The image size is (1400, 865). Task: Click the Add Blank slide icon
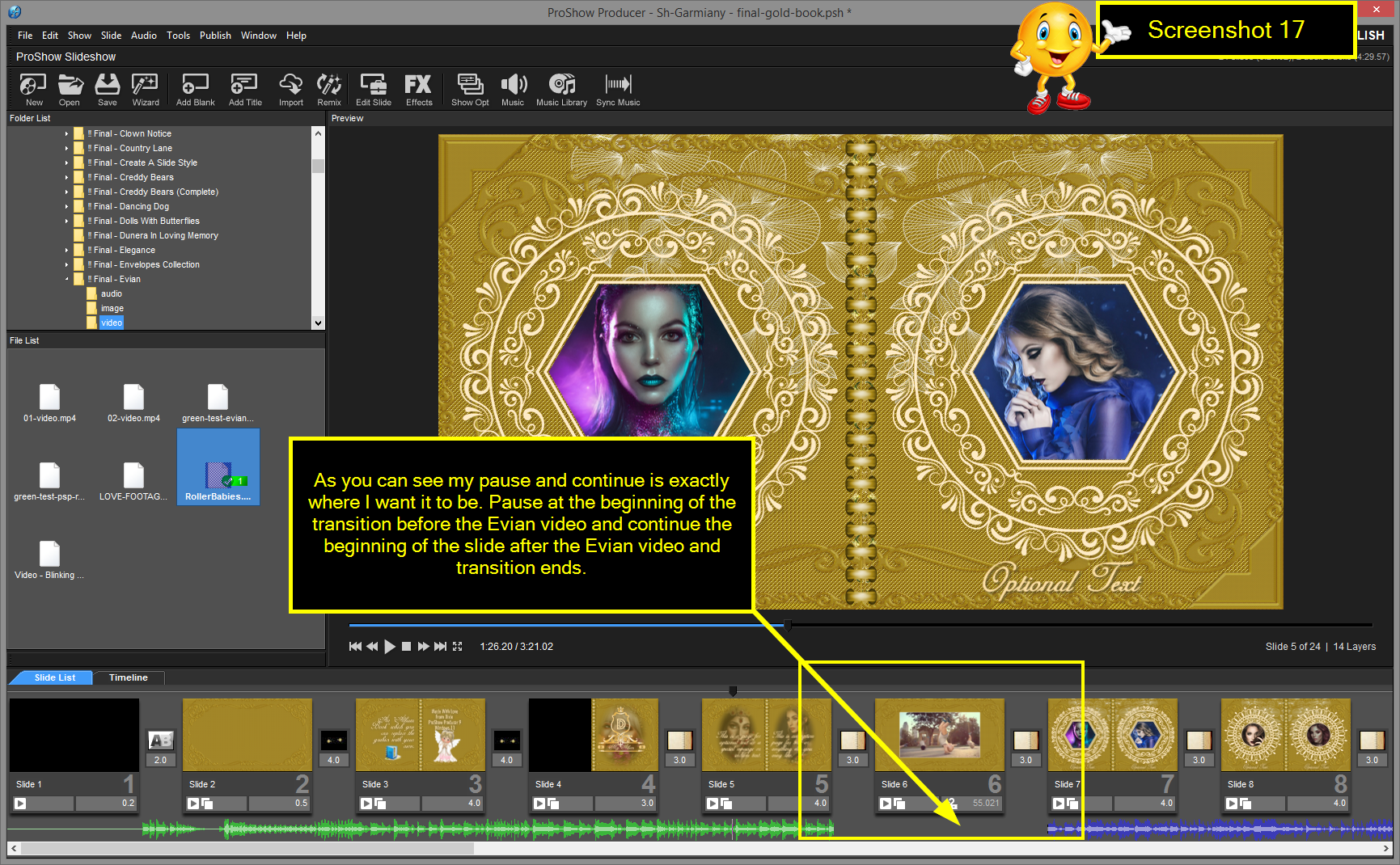(x=195, y=89)
